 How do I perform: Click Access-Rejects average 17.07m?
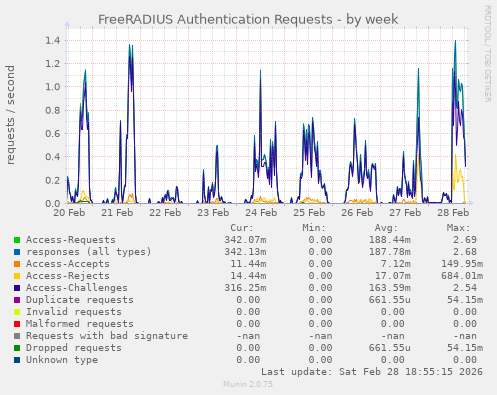tap(392, 276)
